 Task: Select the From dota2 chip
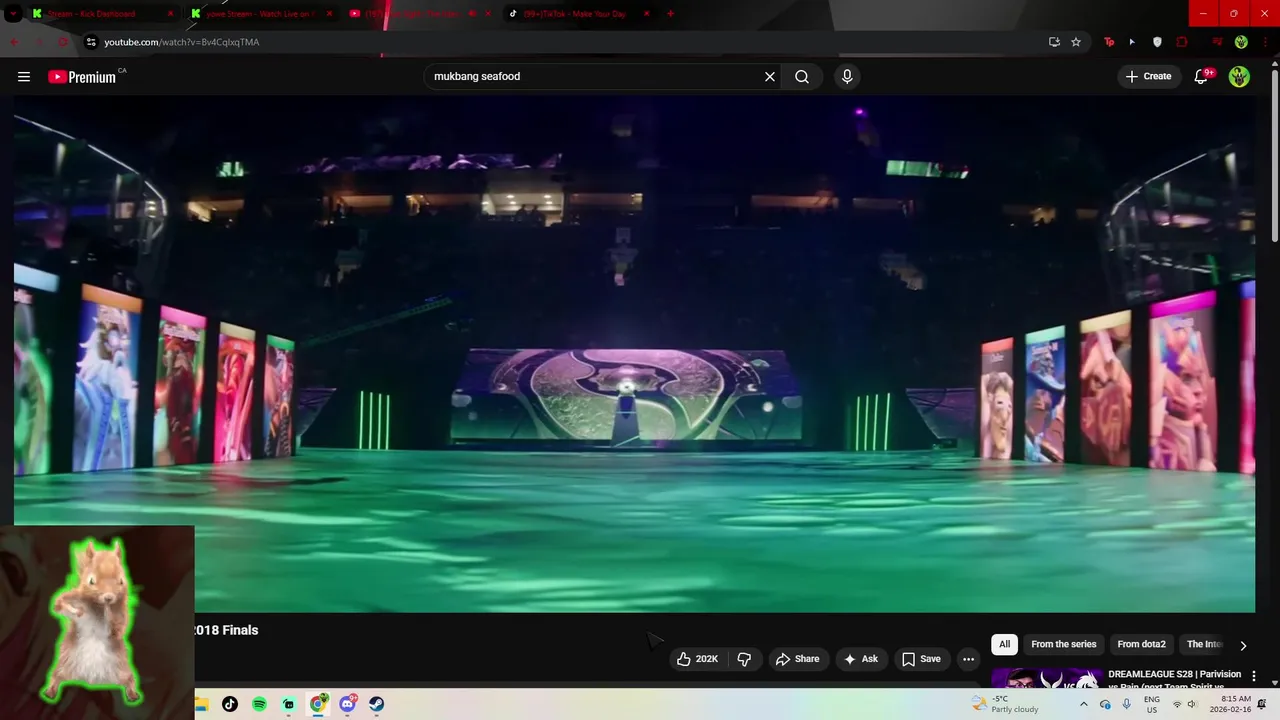pos(1141,644)
